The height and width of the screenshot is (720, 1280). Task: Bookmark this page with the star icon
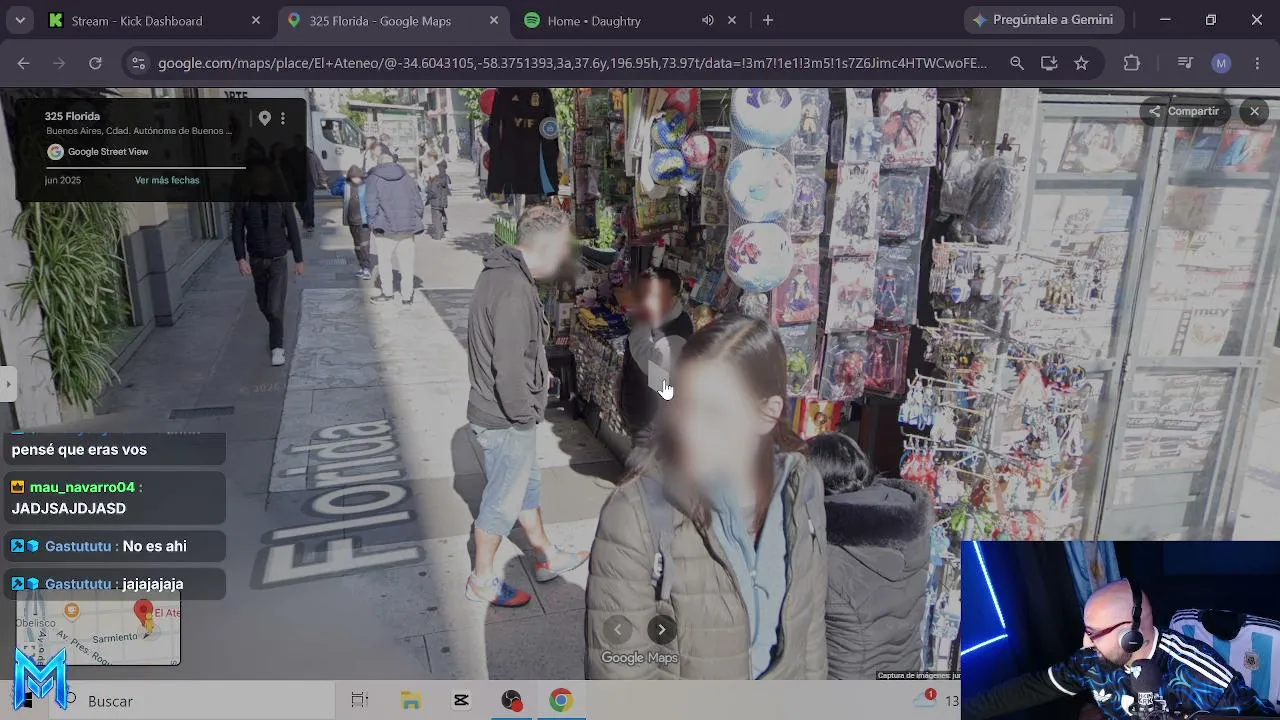click(x=1081, y=63)
